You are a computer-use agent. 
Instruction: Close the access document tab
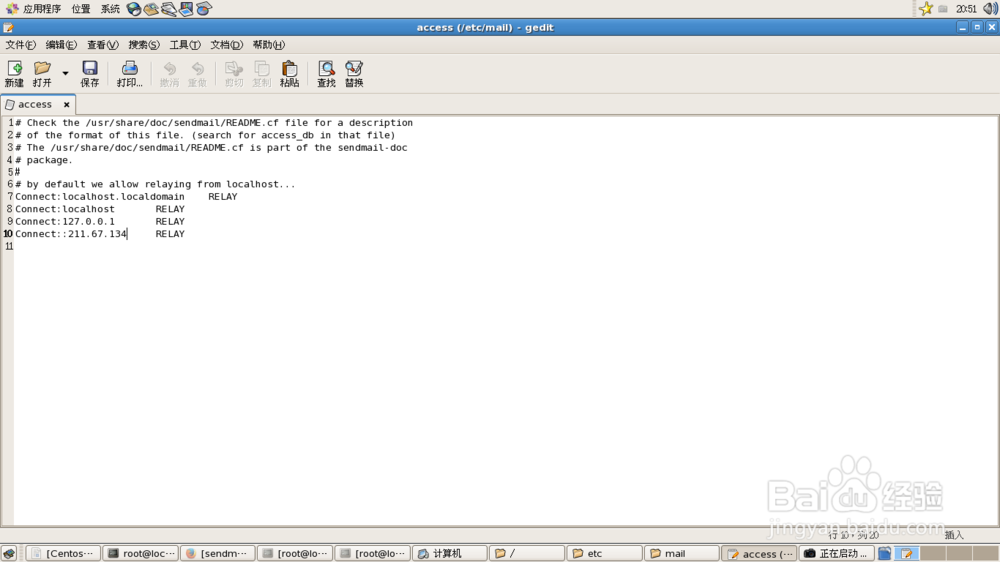click(66, 105)
